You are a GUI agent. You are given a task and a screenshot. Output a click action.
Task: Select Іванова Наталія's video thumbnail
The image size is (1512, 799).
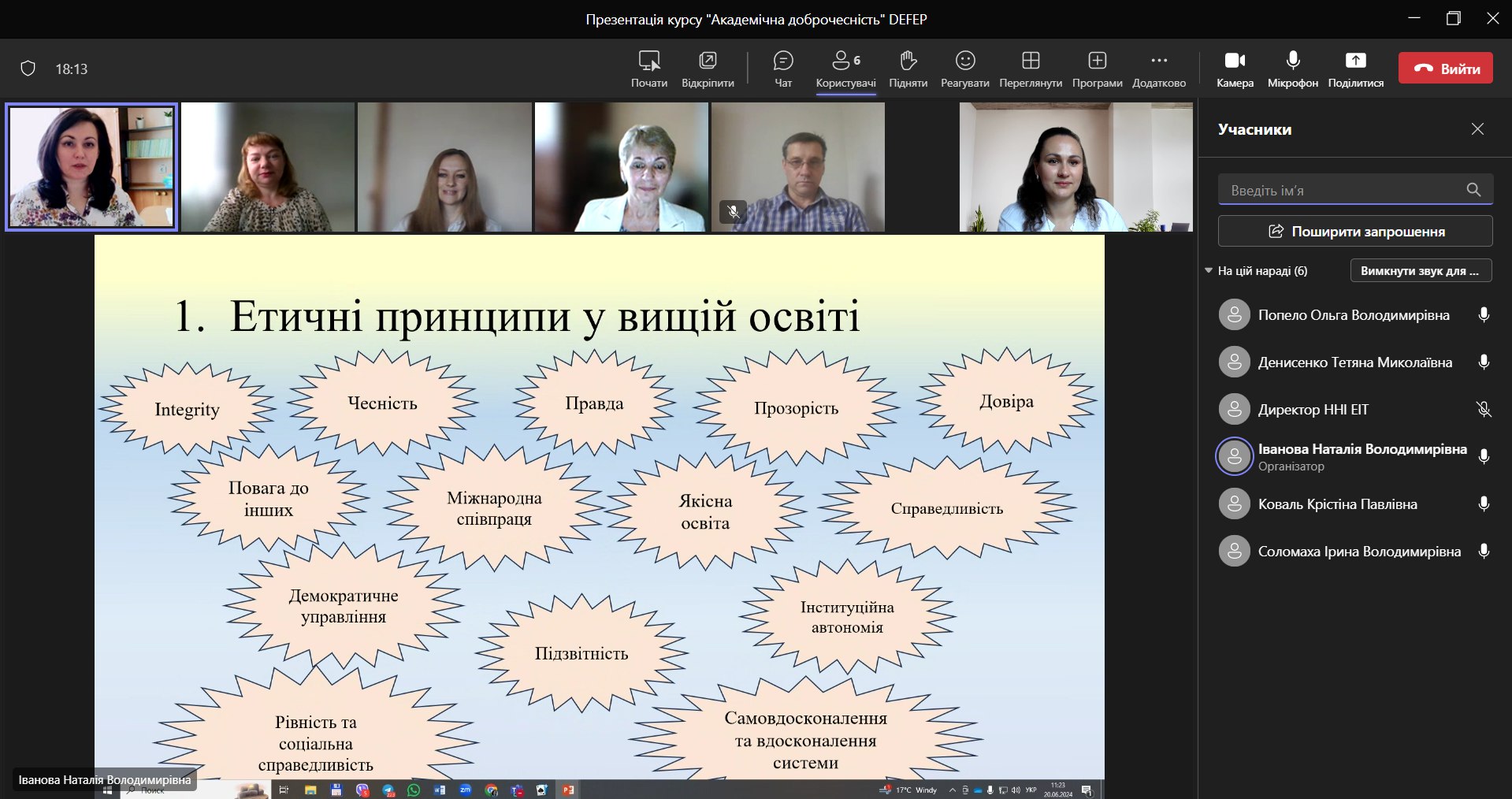[x=91, y=167]
